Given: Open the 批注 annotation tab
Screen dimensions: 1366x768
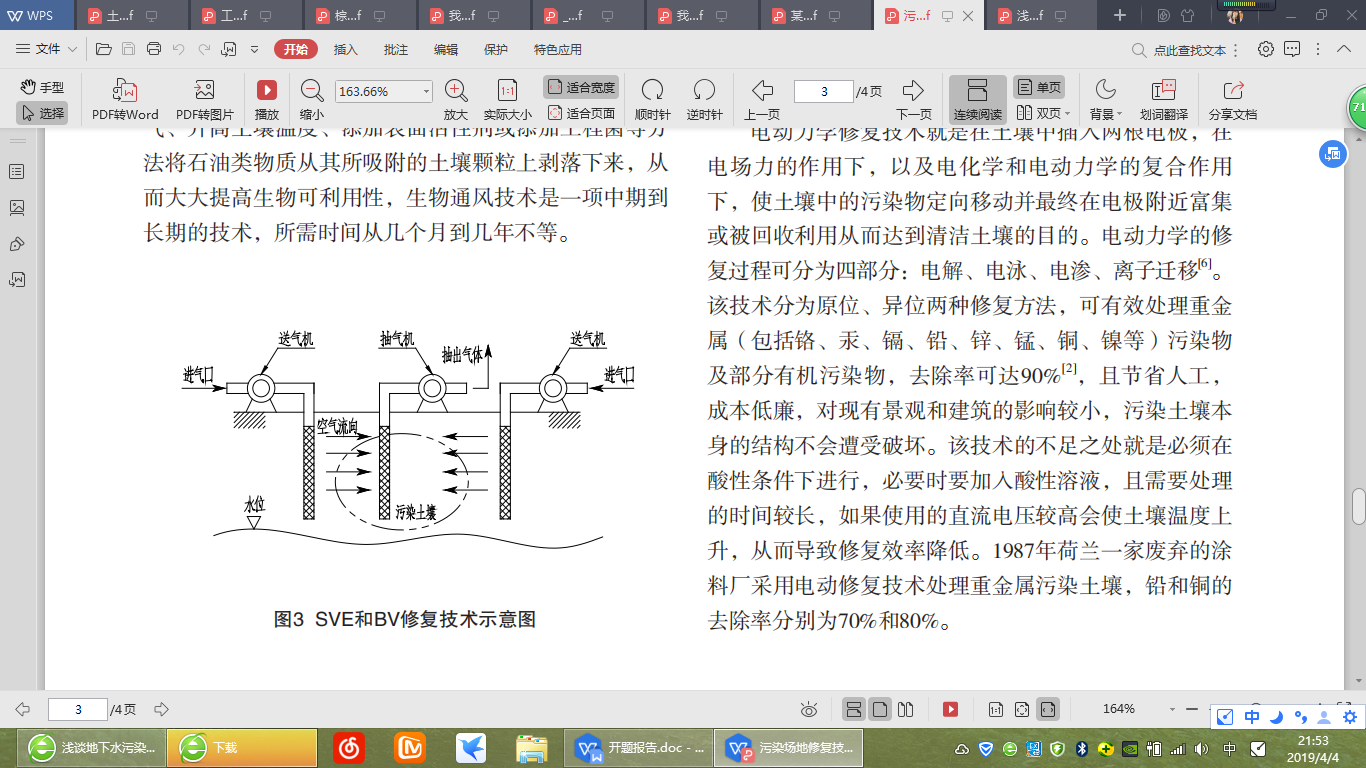Looking at the screenshot, I should click(x=396, y=49).
